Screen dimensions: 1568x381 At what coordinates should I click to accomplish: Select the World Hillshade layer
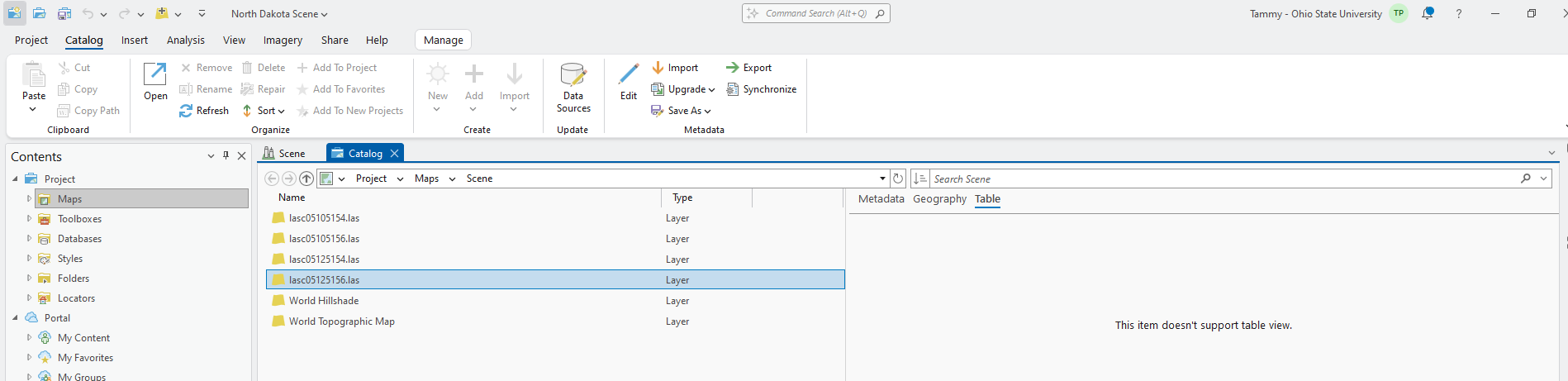(x=324, y=301)
